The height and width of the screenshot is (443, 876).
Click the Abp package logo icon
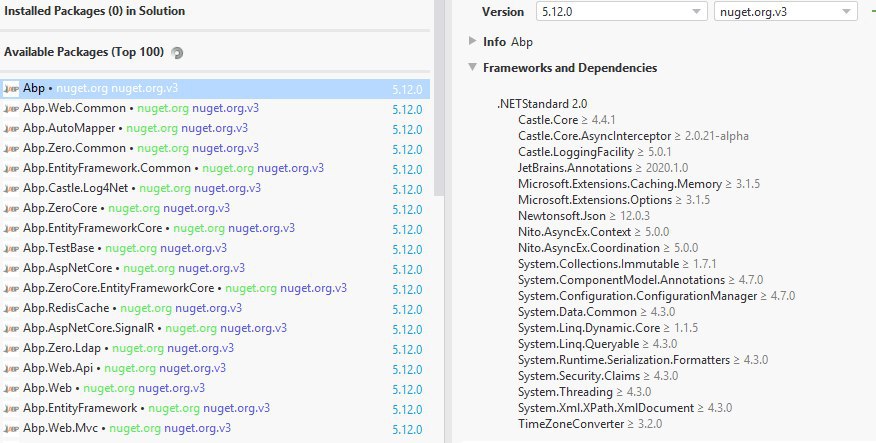click(x=11, y=89)
